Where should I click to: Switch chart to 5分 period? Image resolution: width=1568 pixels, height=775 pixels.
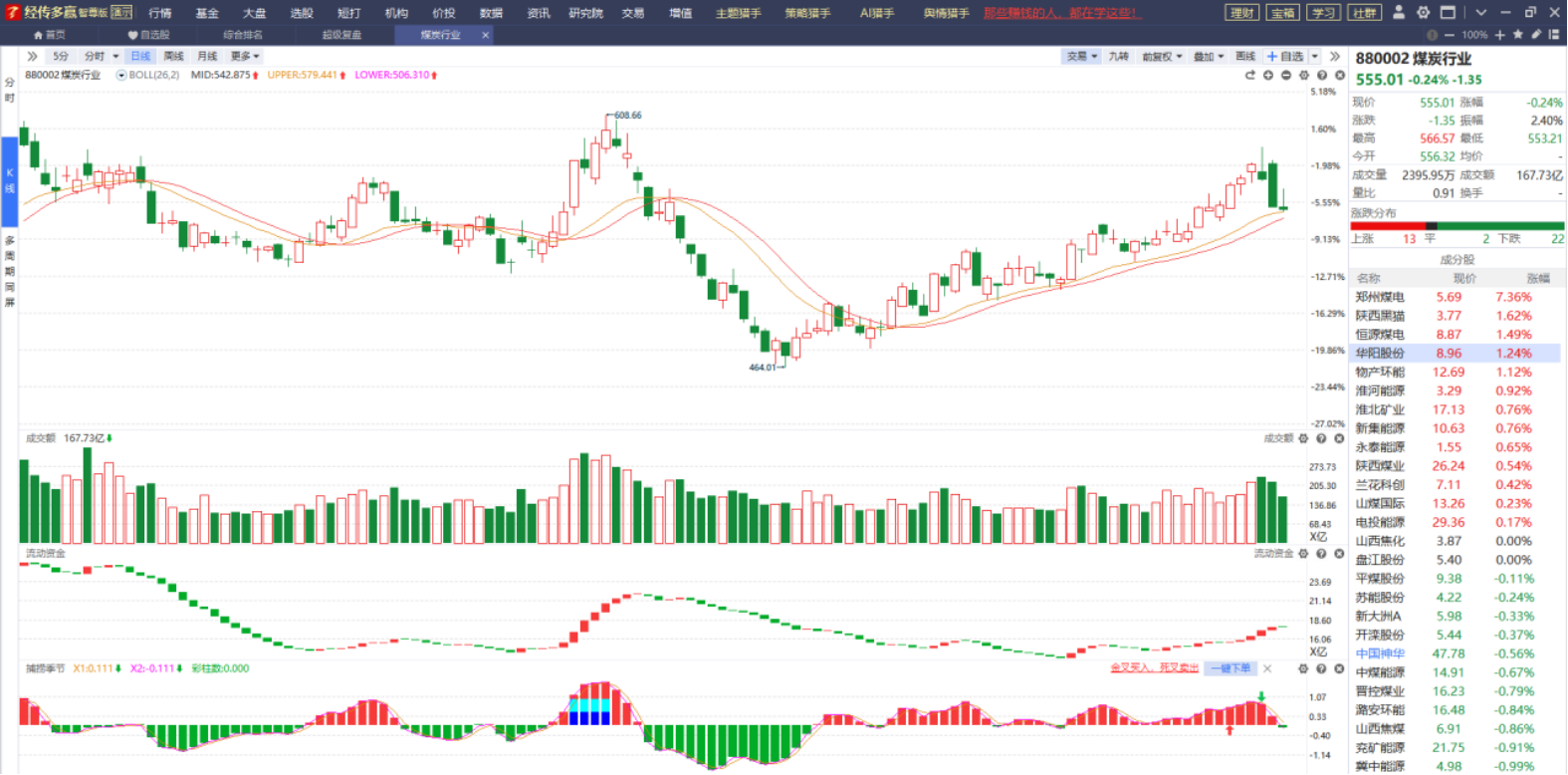tap(61, 57)
